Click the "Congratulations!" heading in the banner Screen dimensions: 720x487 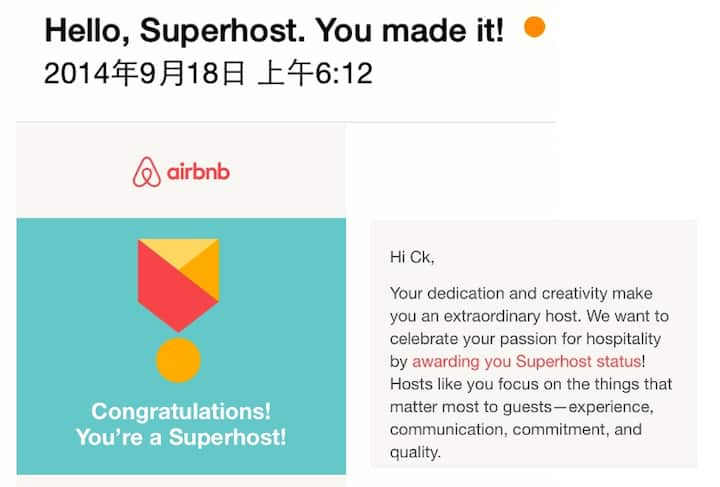point(181,411)
